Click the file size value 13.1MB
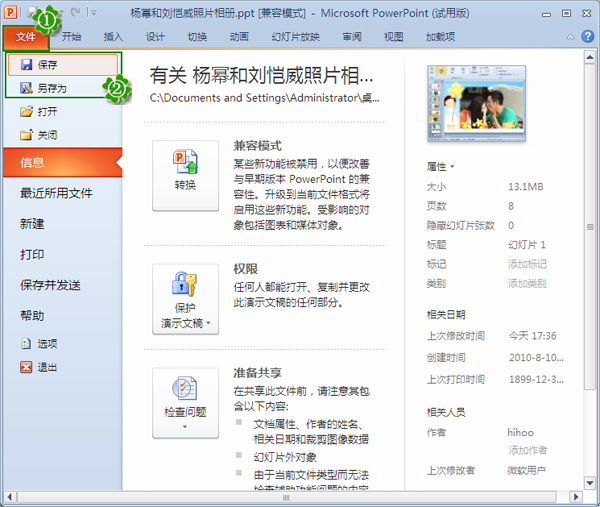600x507 pixels. (526, 187)
